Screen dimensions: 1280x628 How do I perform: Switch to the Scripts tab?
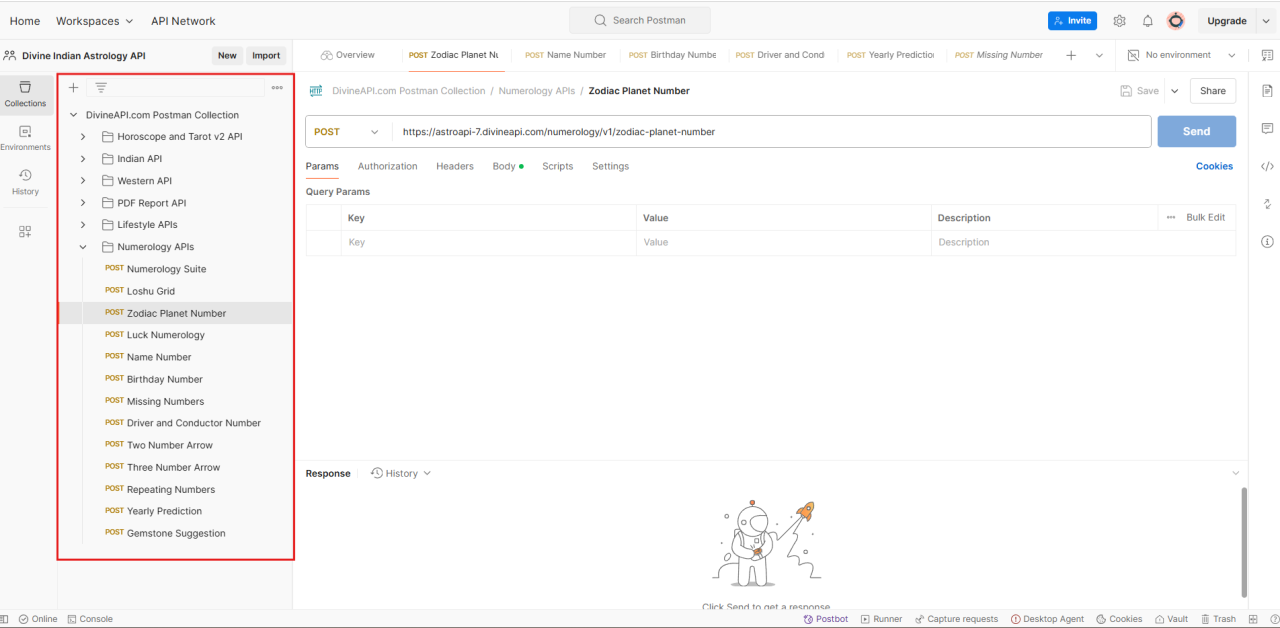[x=558, y=166]
